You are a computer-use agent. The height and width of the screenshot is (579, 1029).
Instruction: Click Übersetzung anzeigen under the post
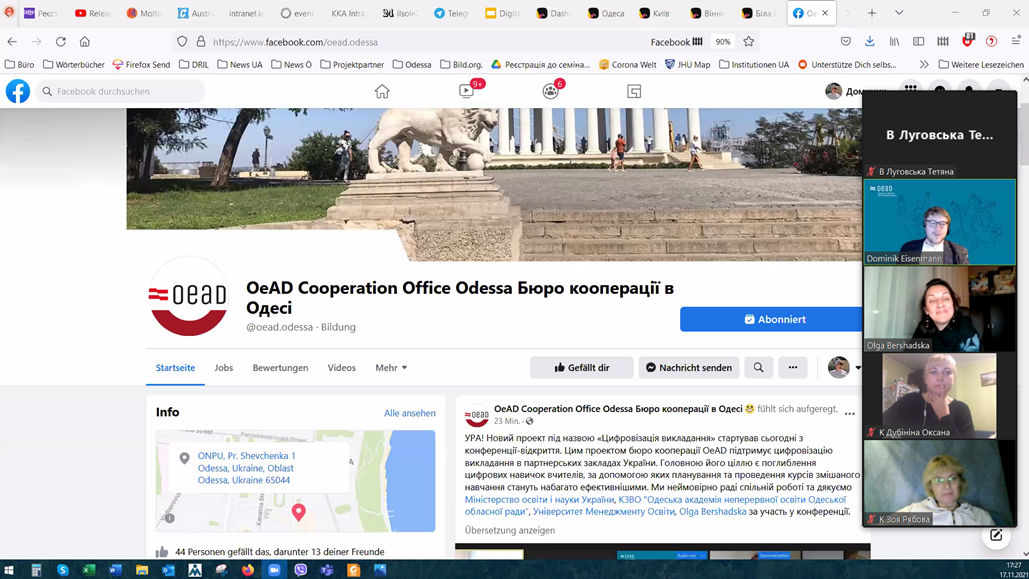510,530
